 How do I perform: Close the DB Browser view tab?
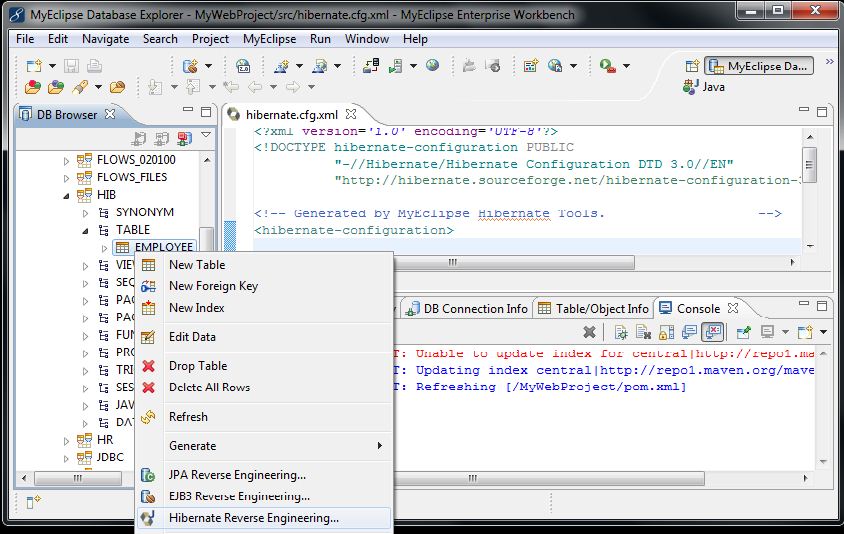click(110, 114)
